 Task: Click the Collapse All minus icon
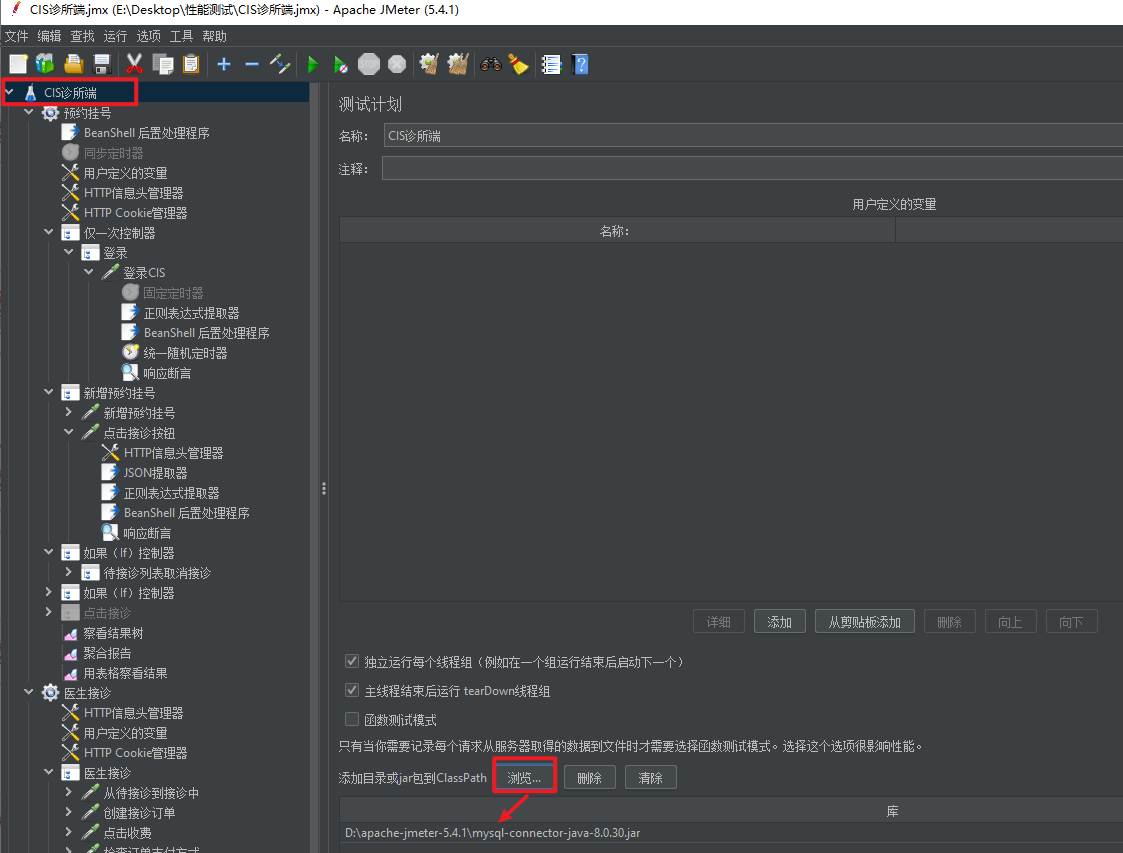251,64
